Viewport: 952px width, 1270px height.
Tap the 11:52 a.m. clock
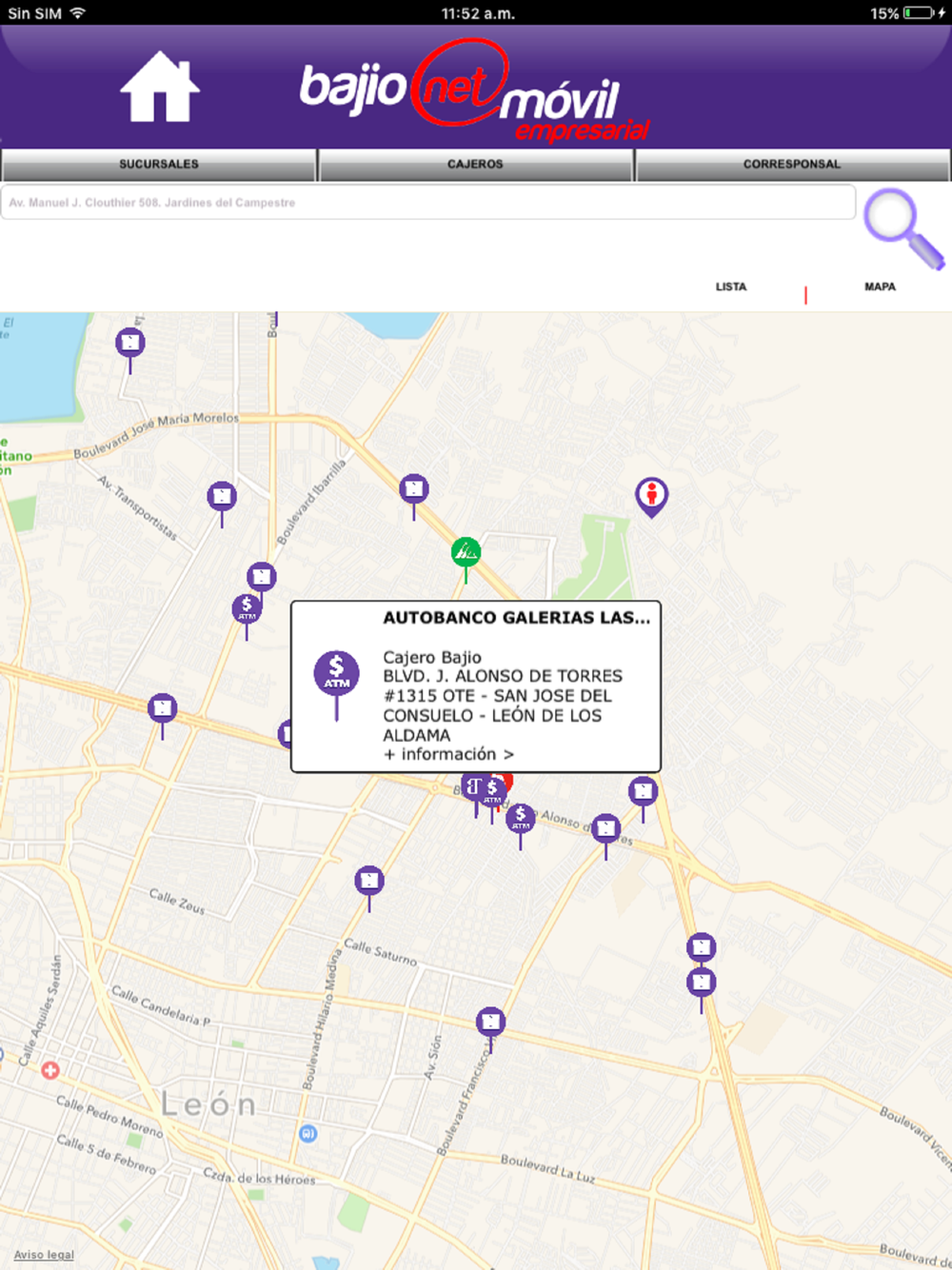pos(478,13)
